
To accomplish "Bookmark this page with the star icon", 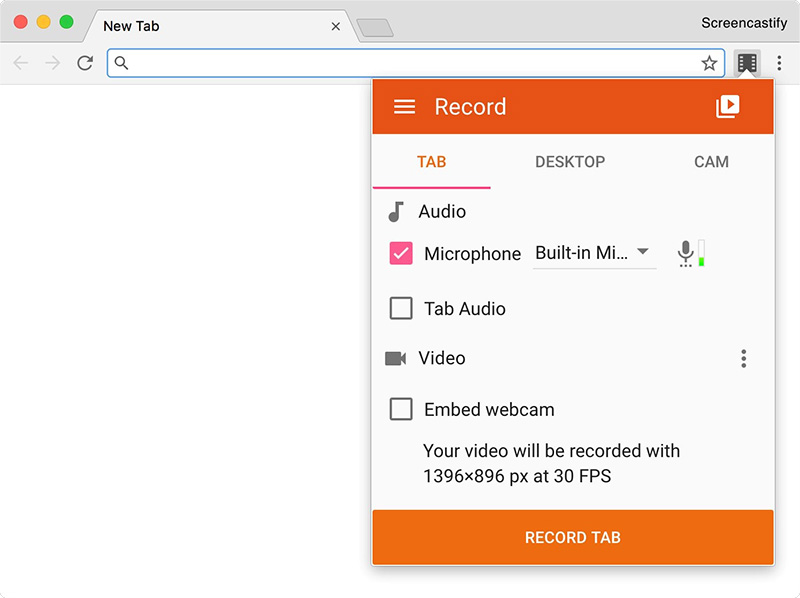I will (x=710, y=62).
